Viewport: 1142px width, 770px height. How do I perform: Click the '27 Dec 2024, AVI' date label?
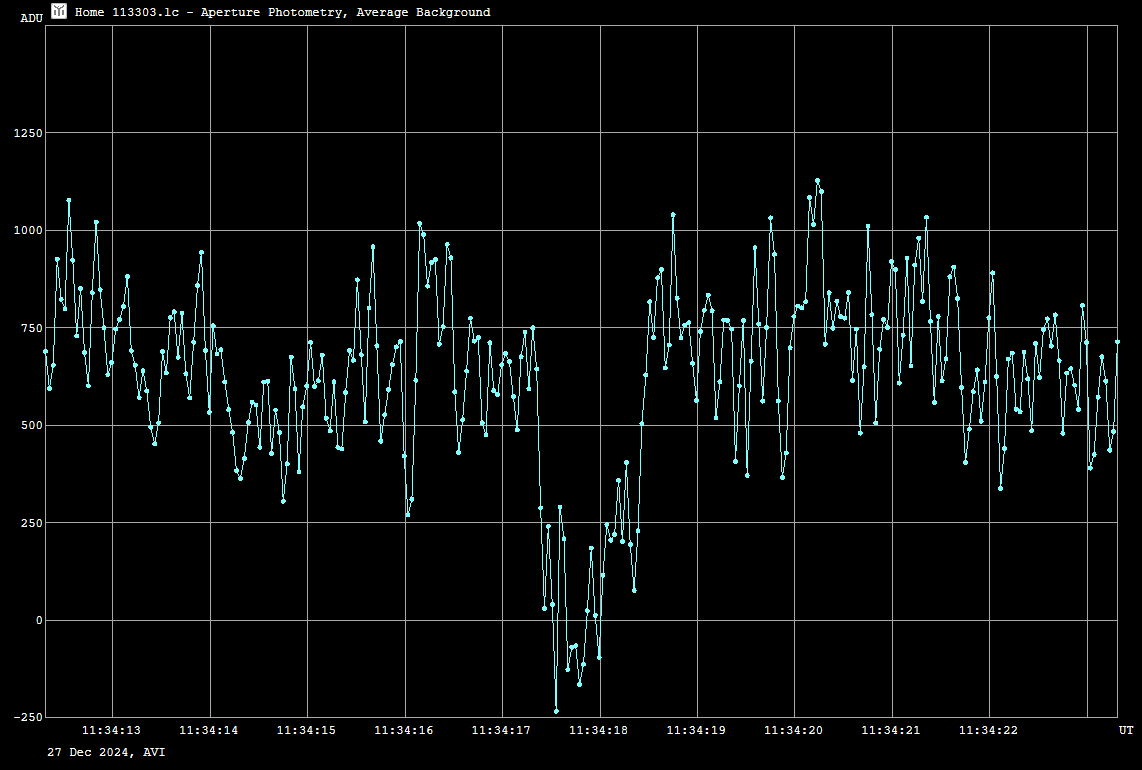[x=106, y=753]
